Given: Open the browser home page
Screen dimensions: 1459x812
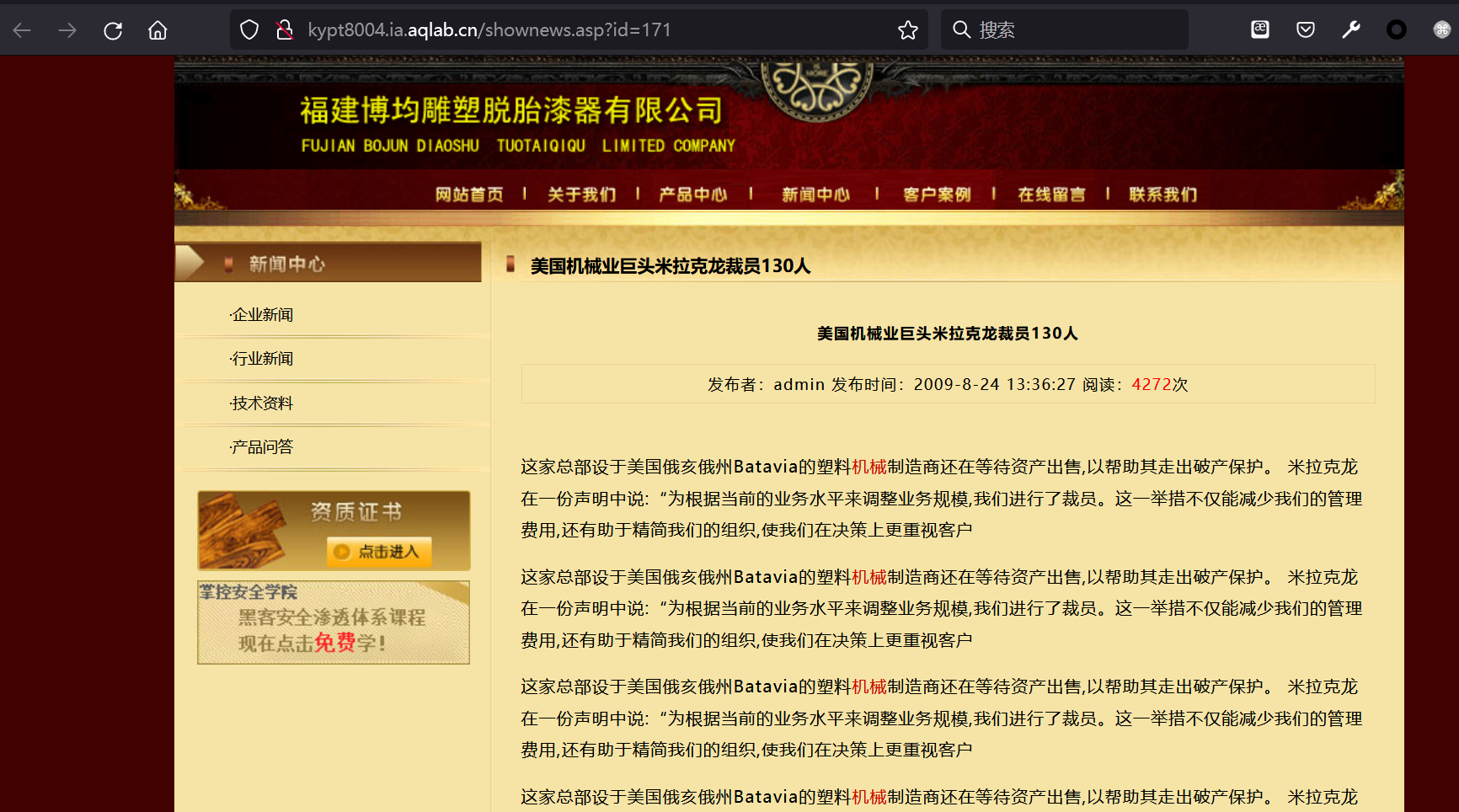Looking at the screenshot, I should [158, 30].
